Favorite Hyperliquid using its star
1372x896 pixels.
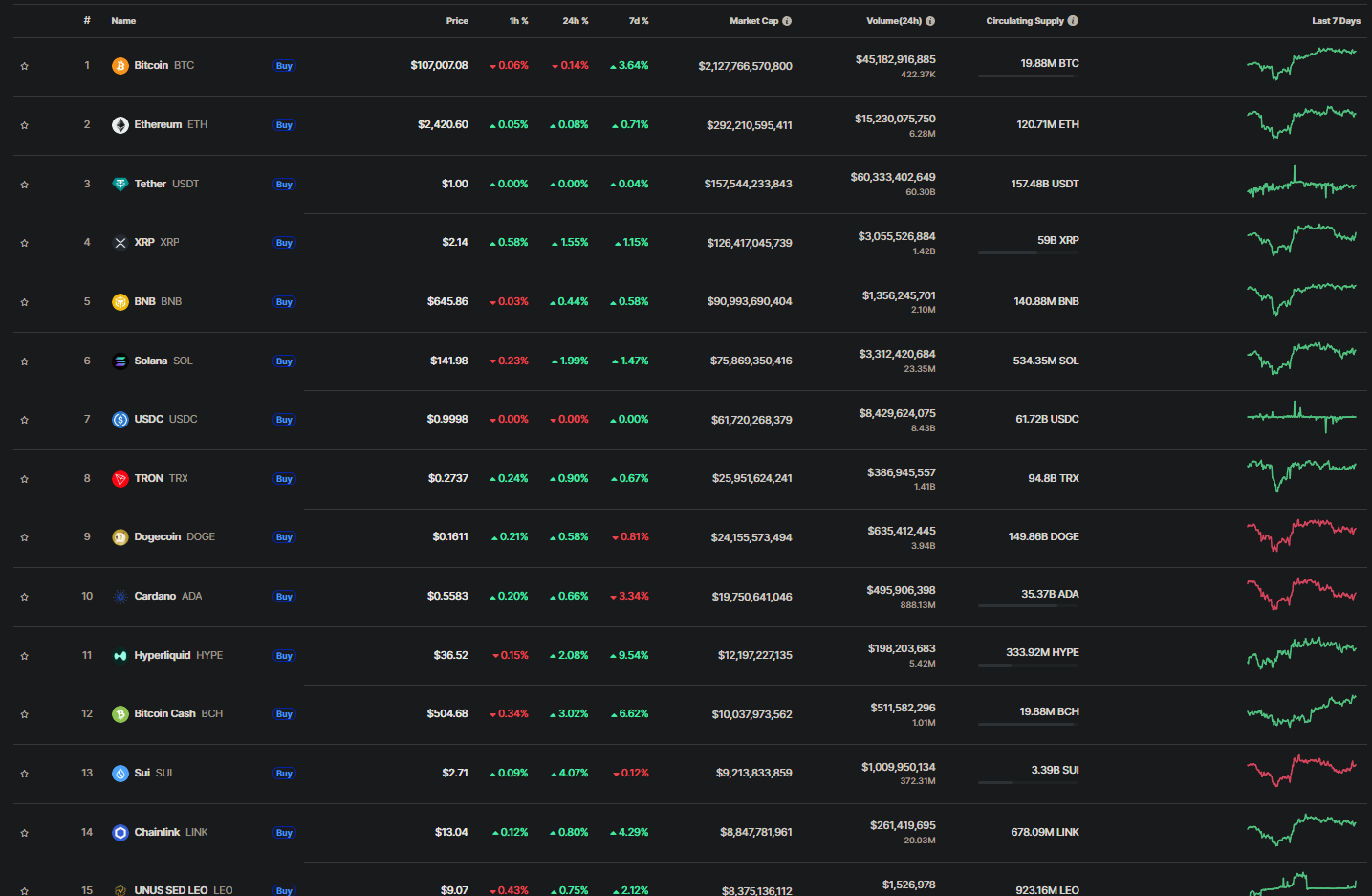click(25, 656)
